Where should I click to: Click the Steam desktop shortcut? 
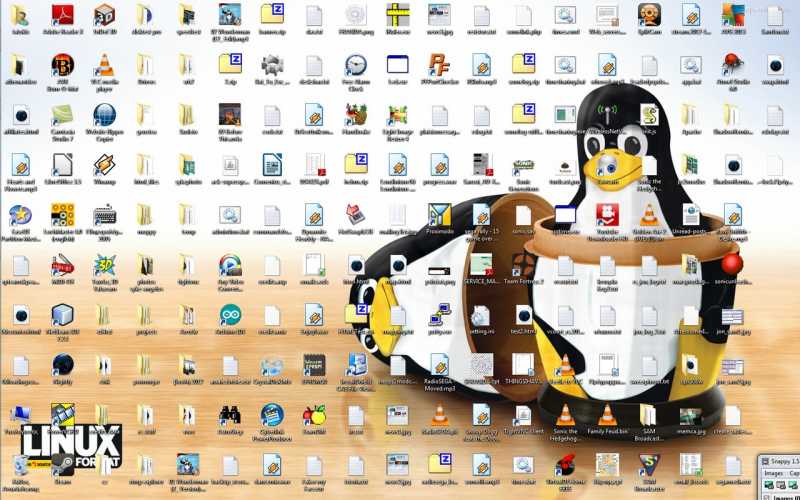point(62,463)
